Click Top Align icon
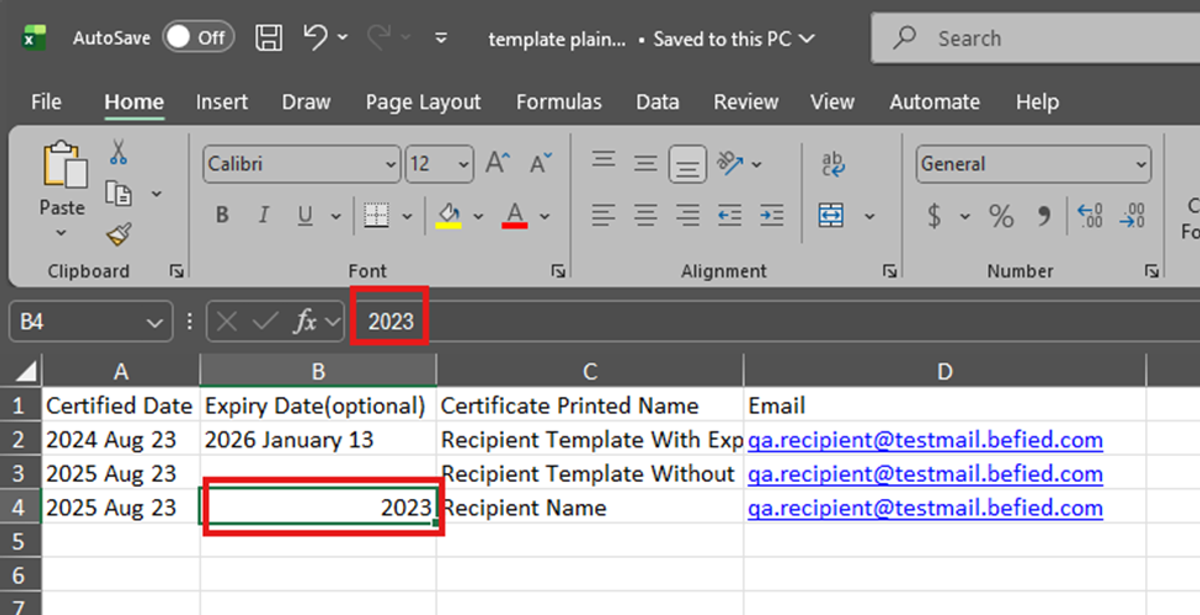This screenshot has height=615, width=1200. 603,161
